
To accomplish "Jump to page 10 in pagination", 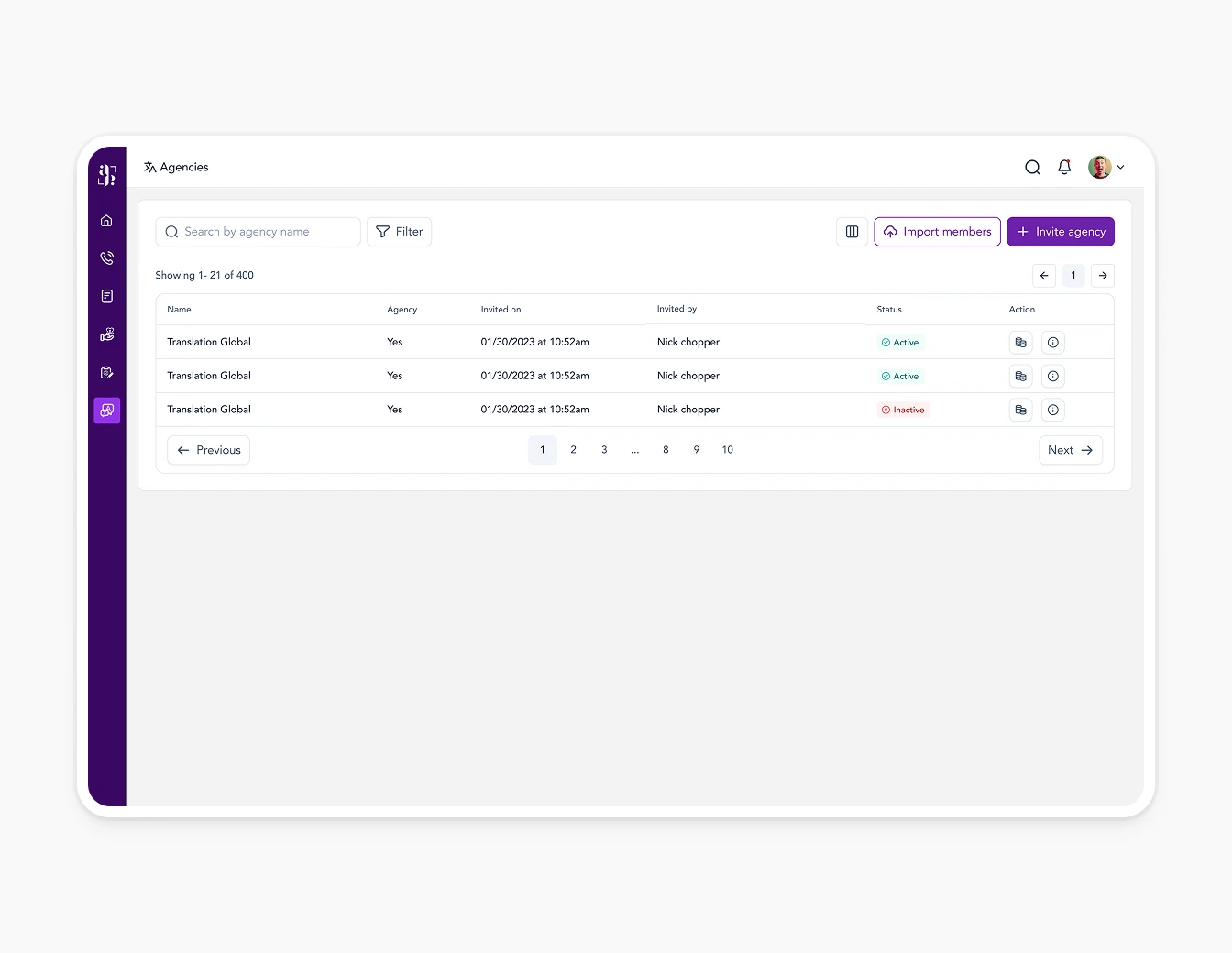I will (x=727, y=450).
